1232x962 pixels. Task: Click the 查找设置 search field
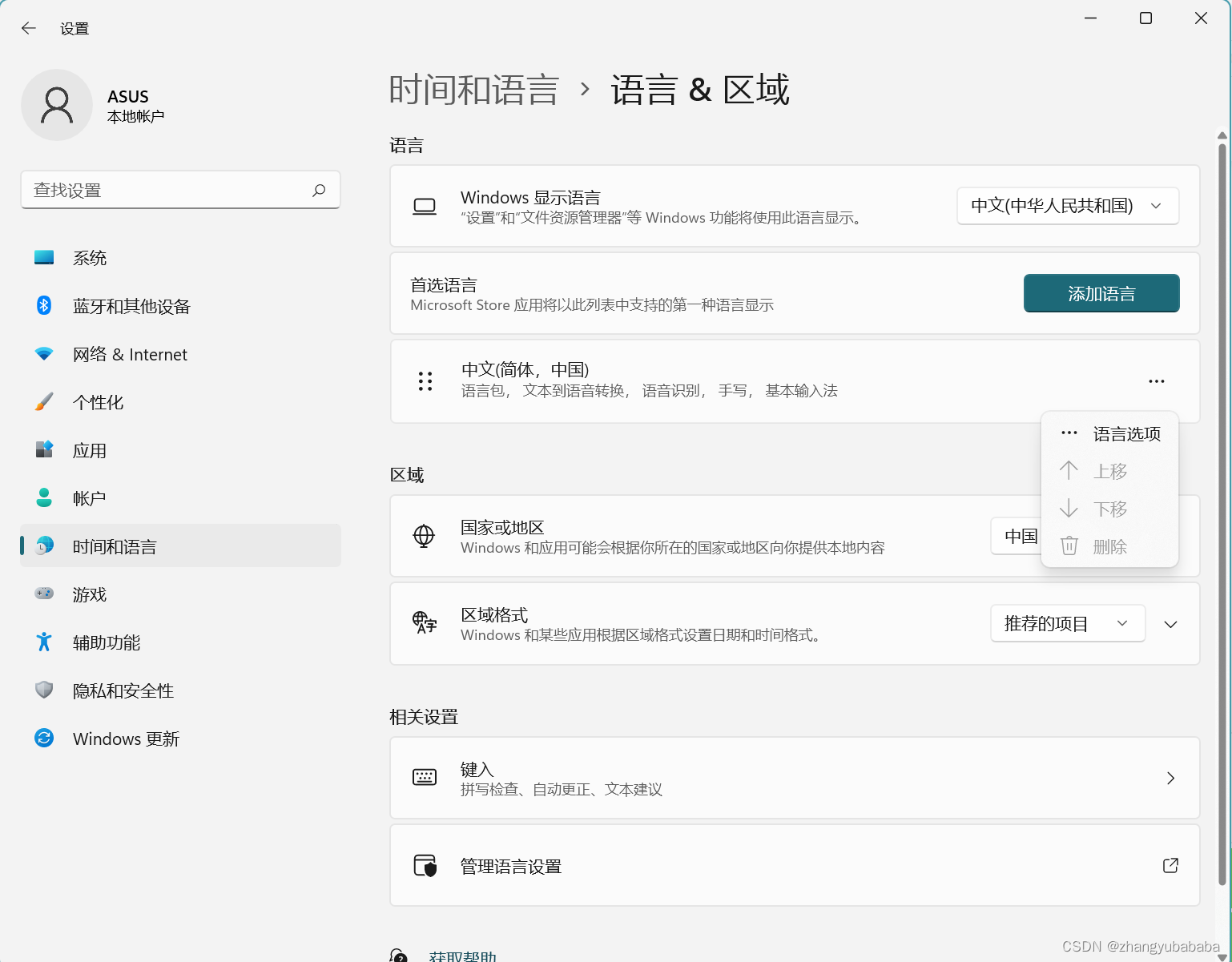coord(180,190)
